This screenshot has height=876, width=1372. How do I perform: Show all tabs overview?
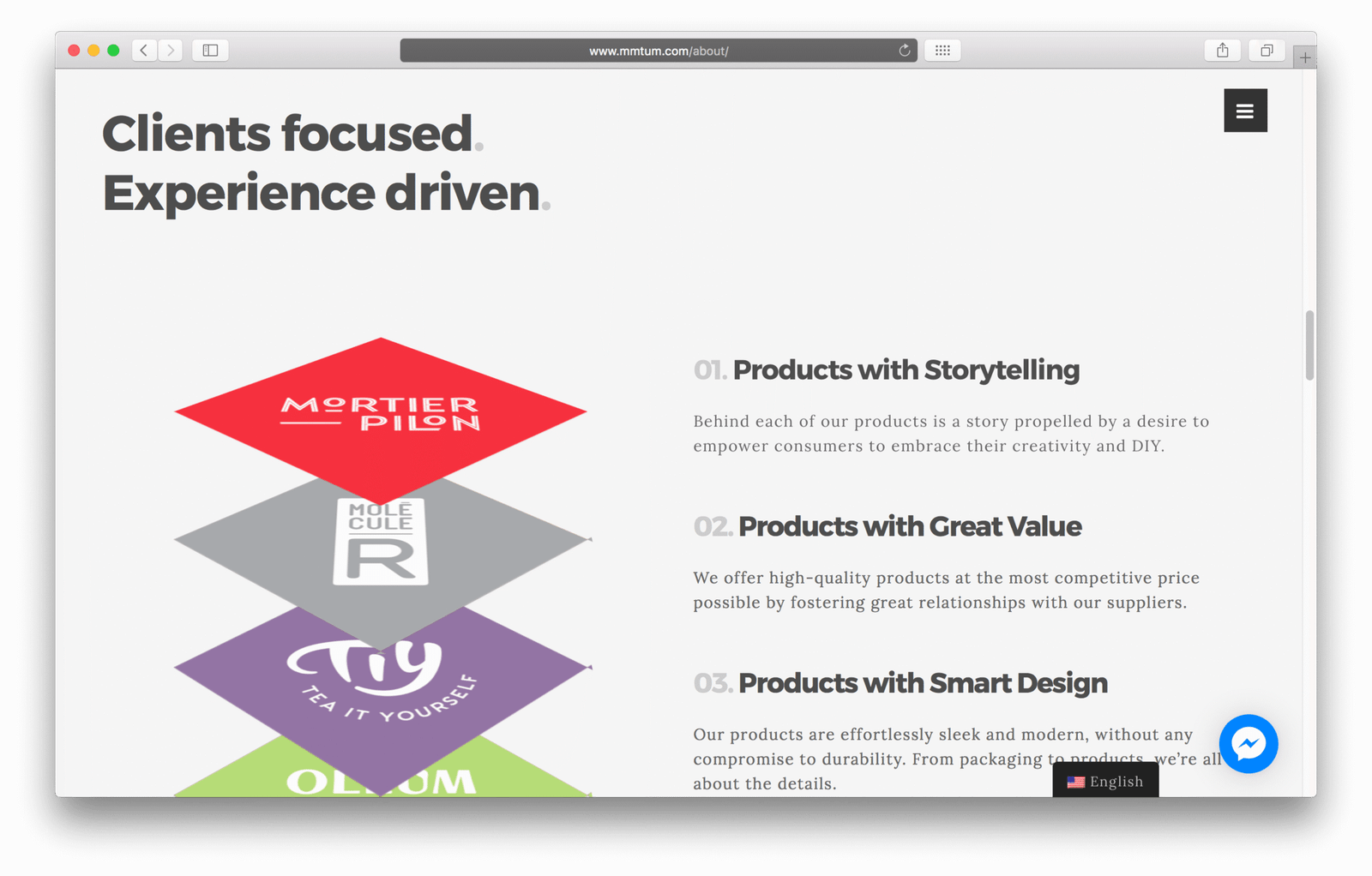[1267, 51]
